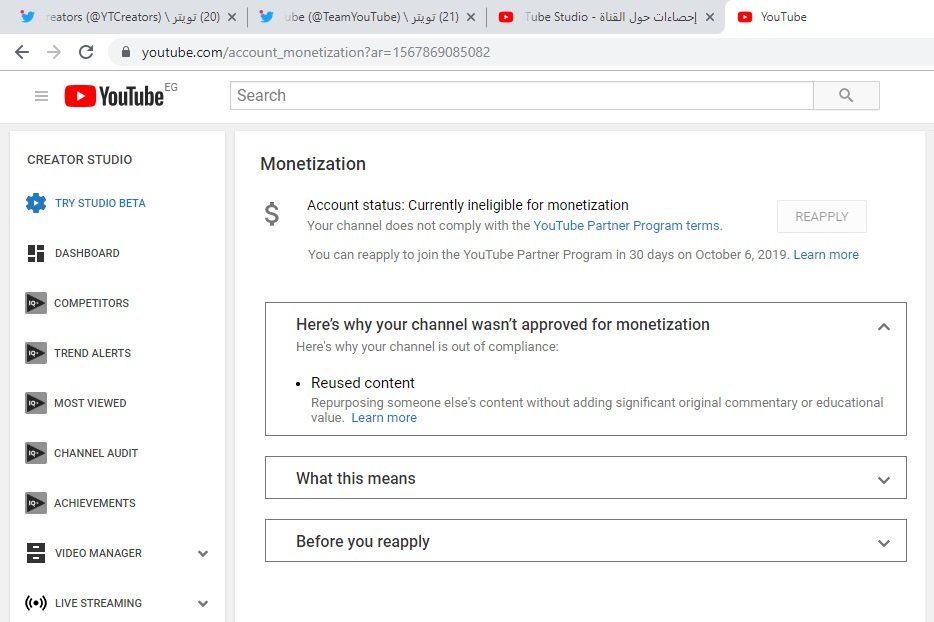Click the Try Studio Beta gear icon
Viewport: 934px width, 622px height.
coord(36,203)
